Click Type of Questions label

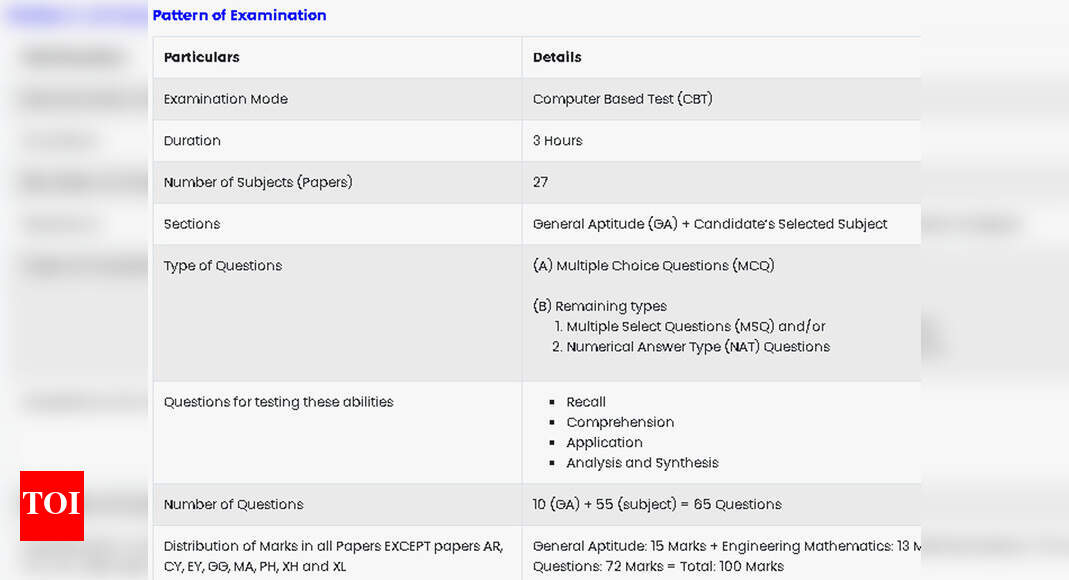pos(222,266)
